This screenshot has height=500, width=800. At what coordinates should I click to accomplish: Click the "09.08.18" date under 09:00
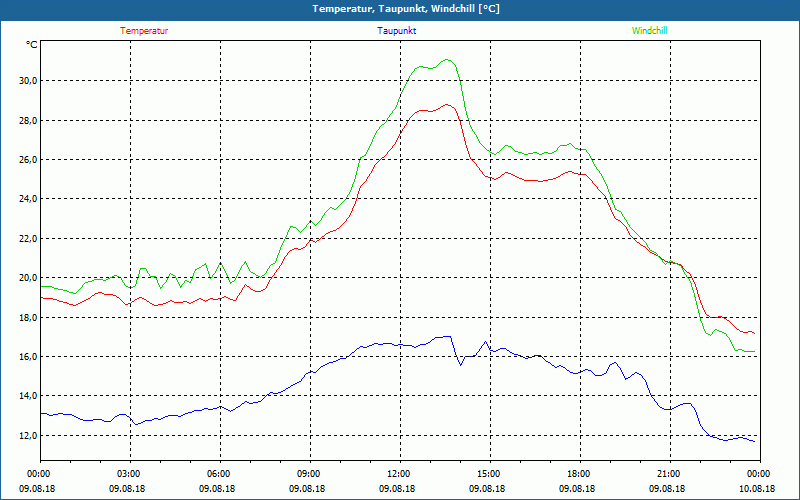pos(307,489)
